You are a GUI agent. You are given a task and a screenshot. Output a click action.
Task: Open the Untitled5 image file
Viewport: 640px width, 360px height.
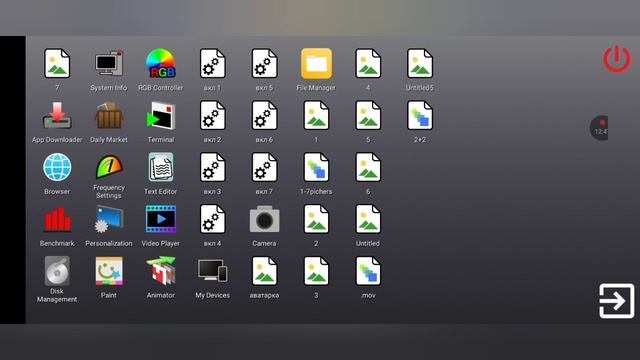pyautogui.click(x=420, y=64)
